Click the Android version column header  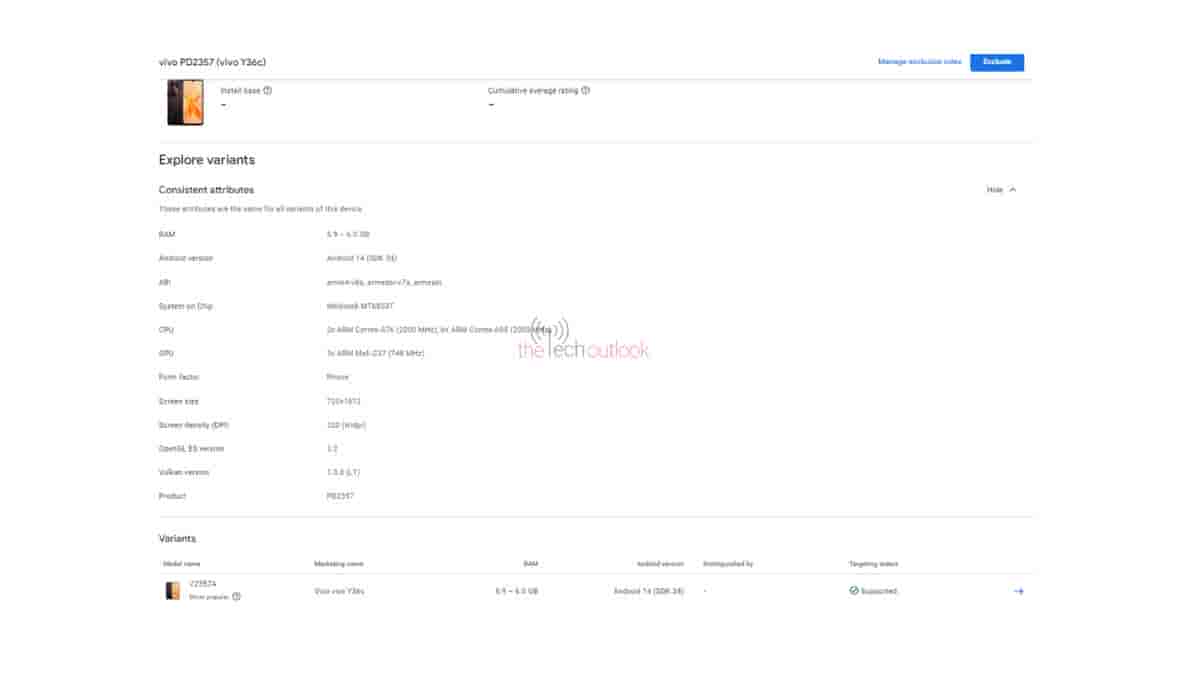click(660, 564)
